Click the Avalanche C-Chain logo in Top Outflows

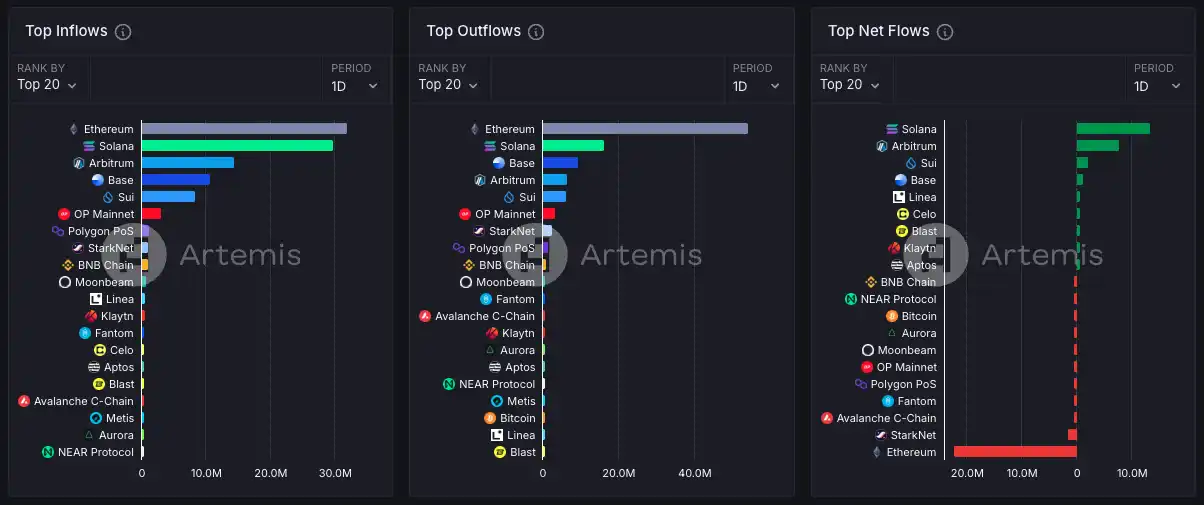click(x=425, y=316)
